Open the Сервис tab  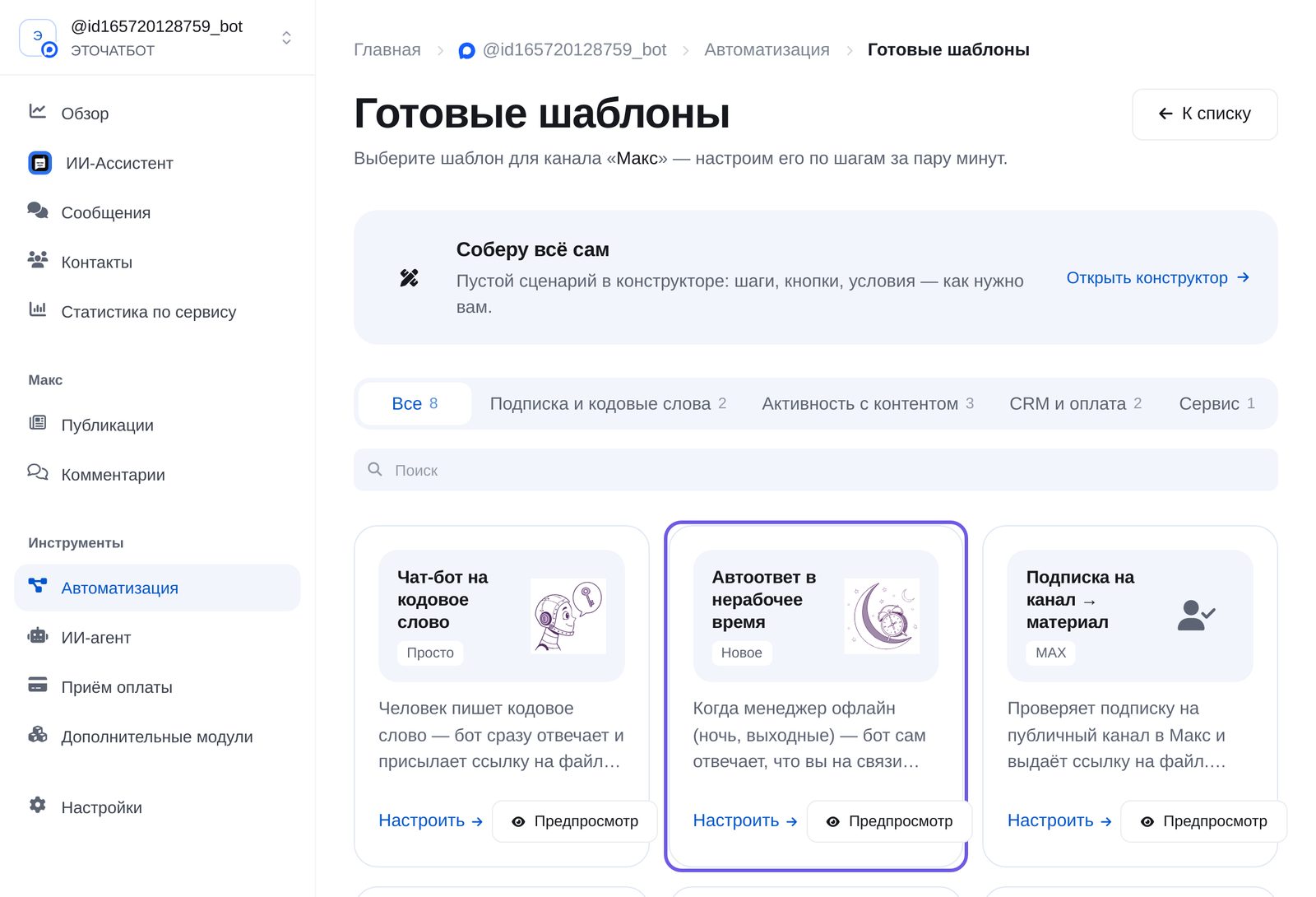pos(1216,403)
